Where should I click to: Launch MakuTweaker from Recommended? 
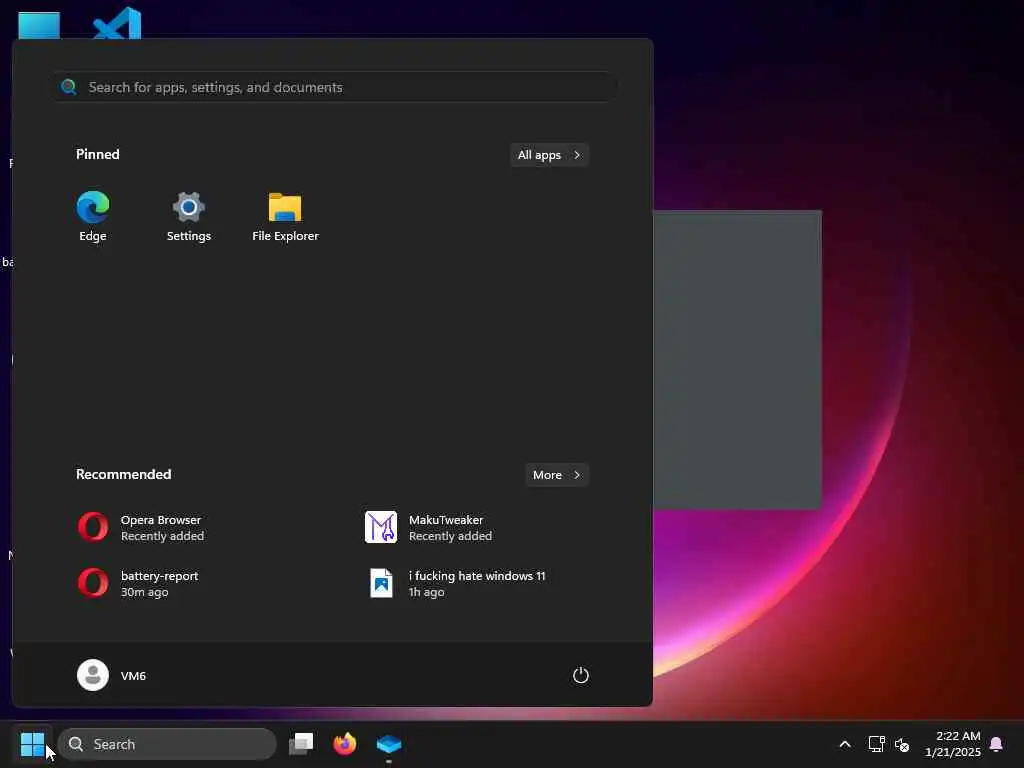428,528
